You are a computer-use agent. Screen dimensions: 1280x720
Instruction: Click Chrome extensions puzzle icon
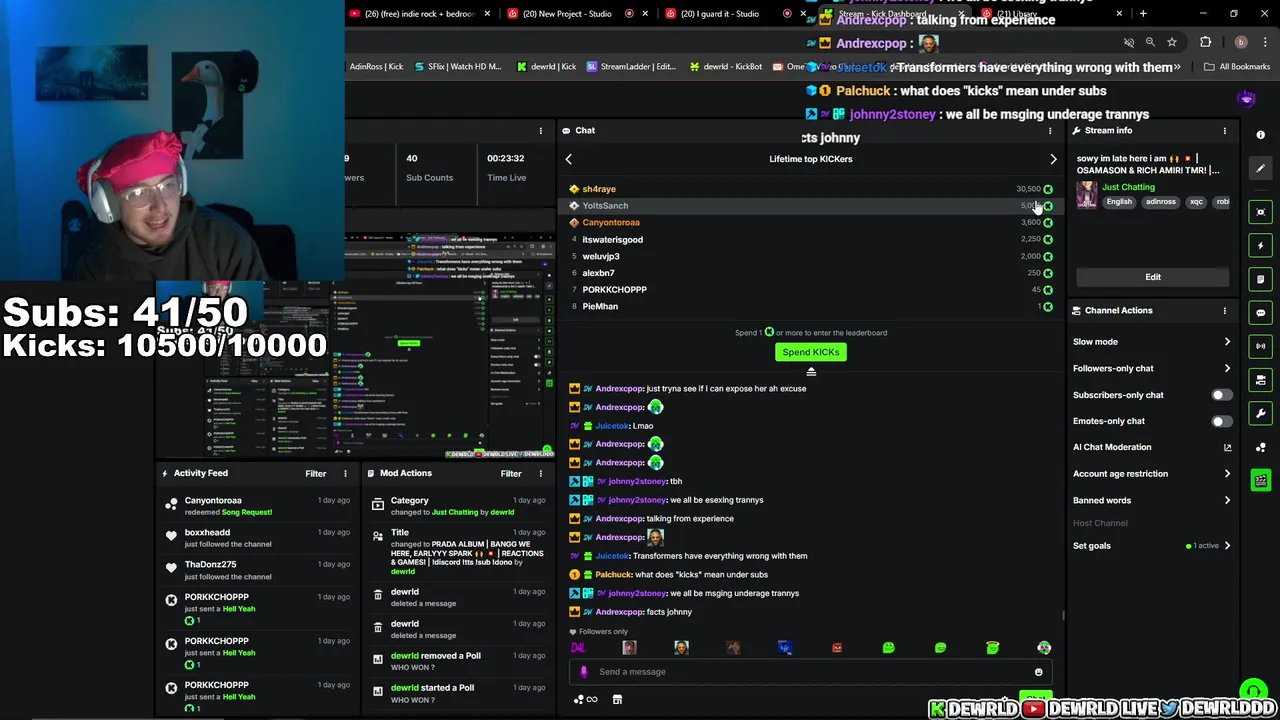tap(1205, 42)
